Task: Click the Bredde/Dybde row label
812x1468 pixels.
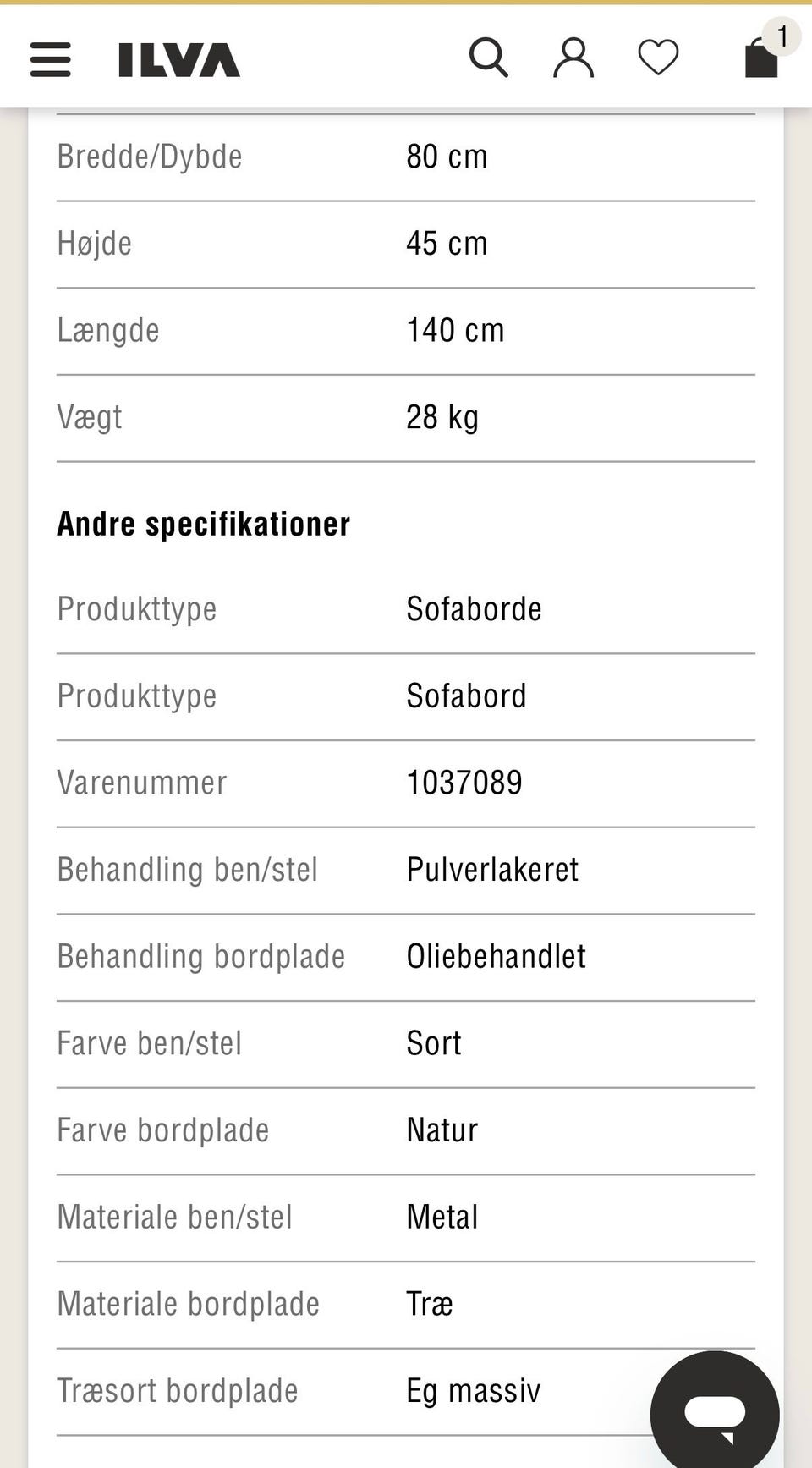Action: click(150, 157)
